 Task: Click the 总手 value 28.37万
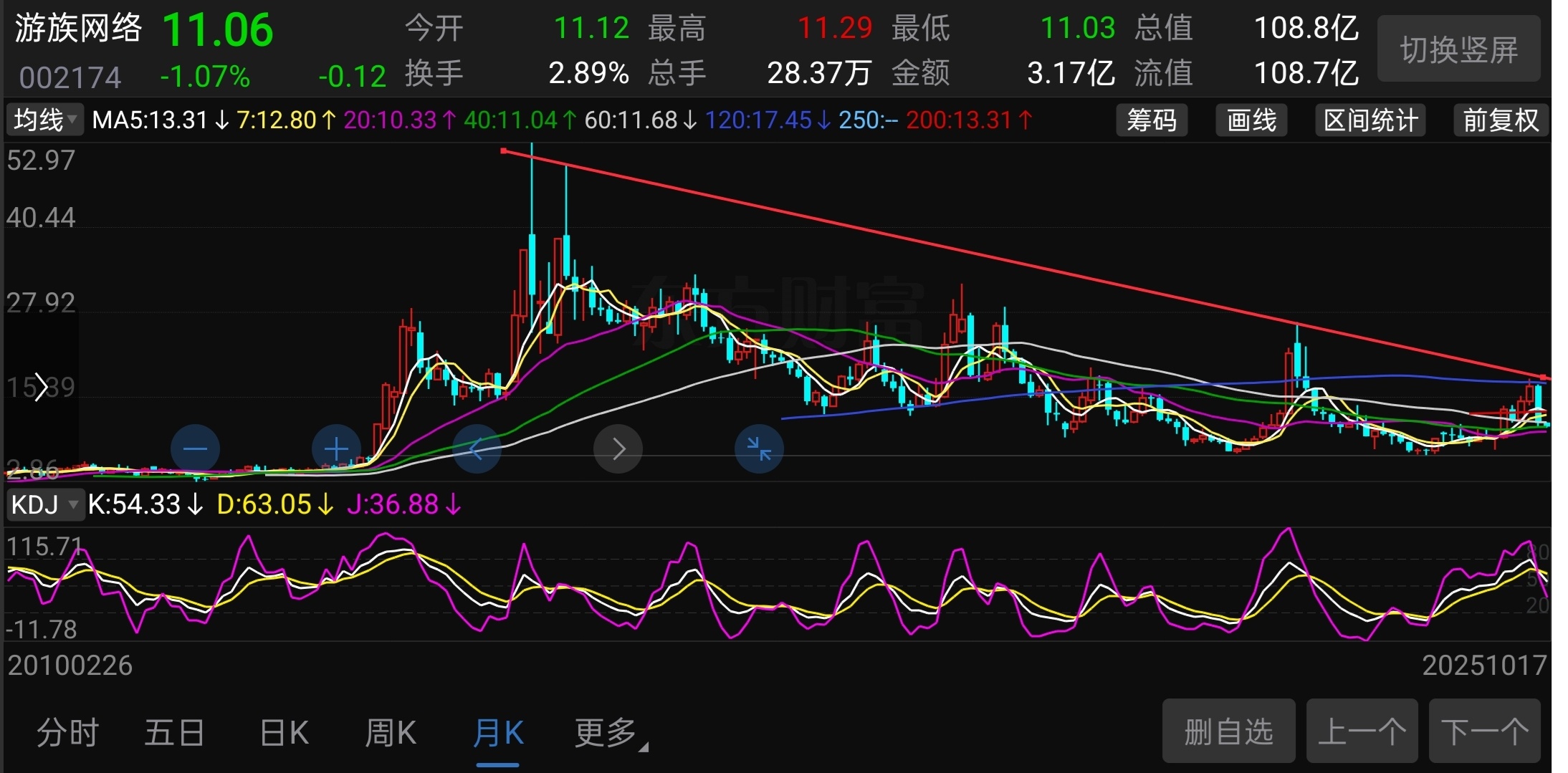pos(820,72)
